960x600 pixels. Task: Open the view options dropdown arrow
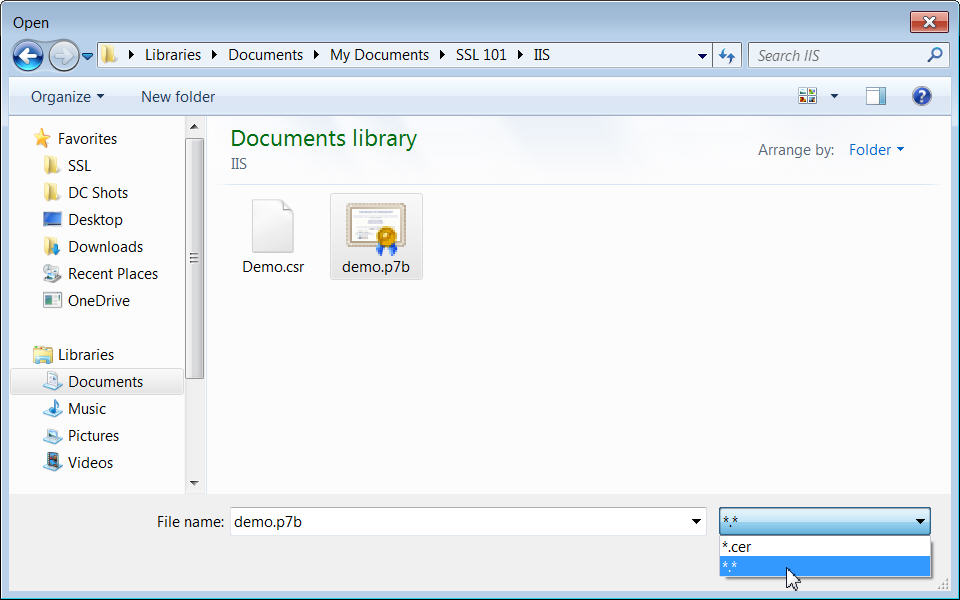(x=834, y=97)
